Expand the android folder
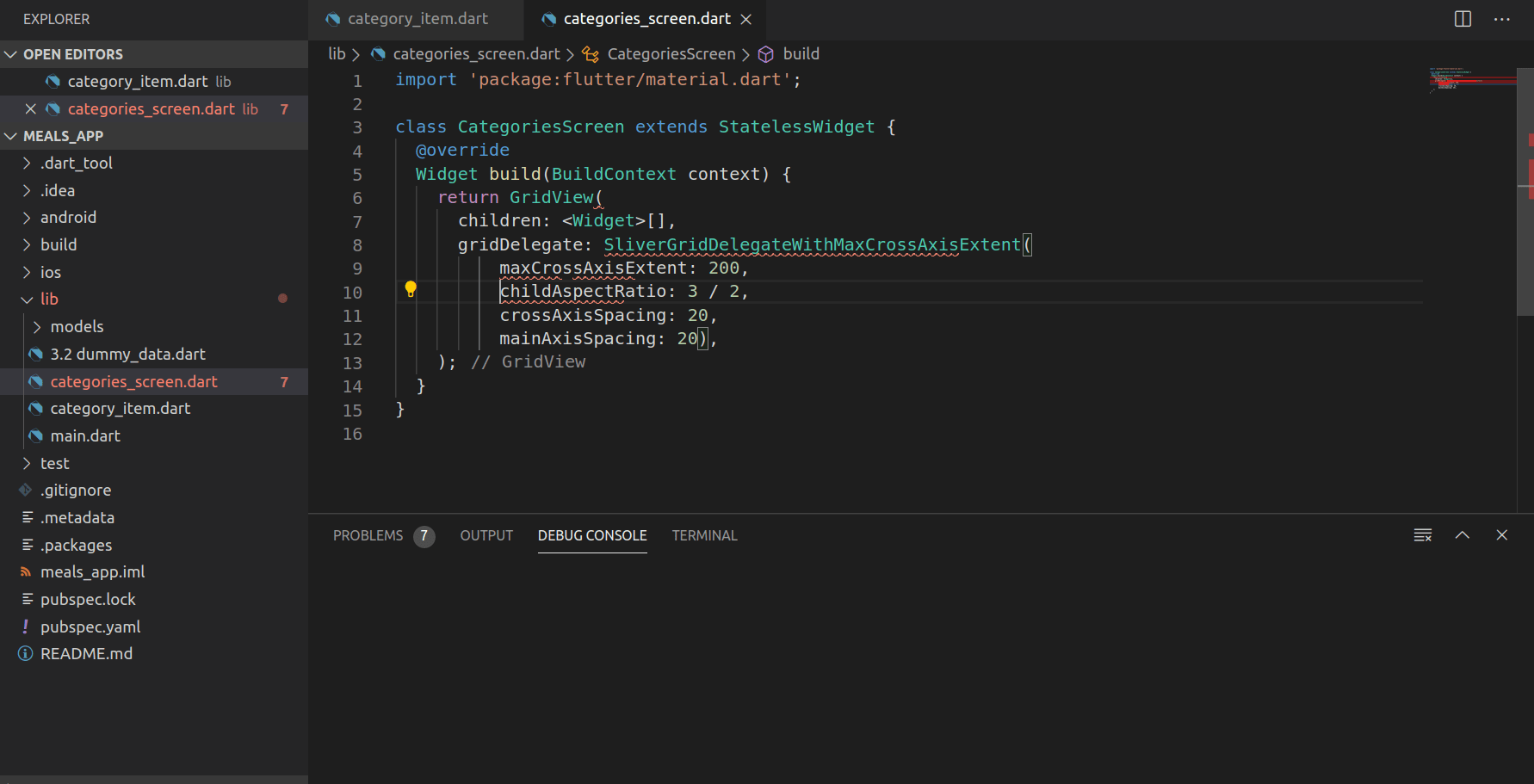Screen dimensions: 1534x784 point(27,218)
